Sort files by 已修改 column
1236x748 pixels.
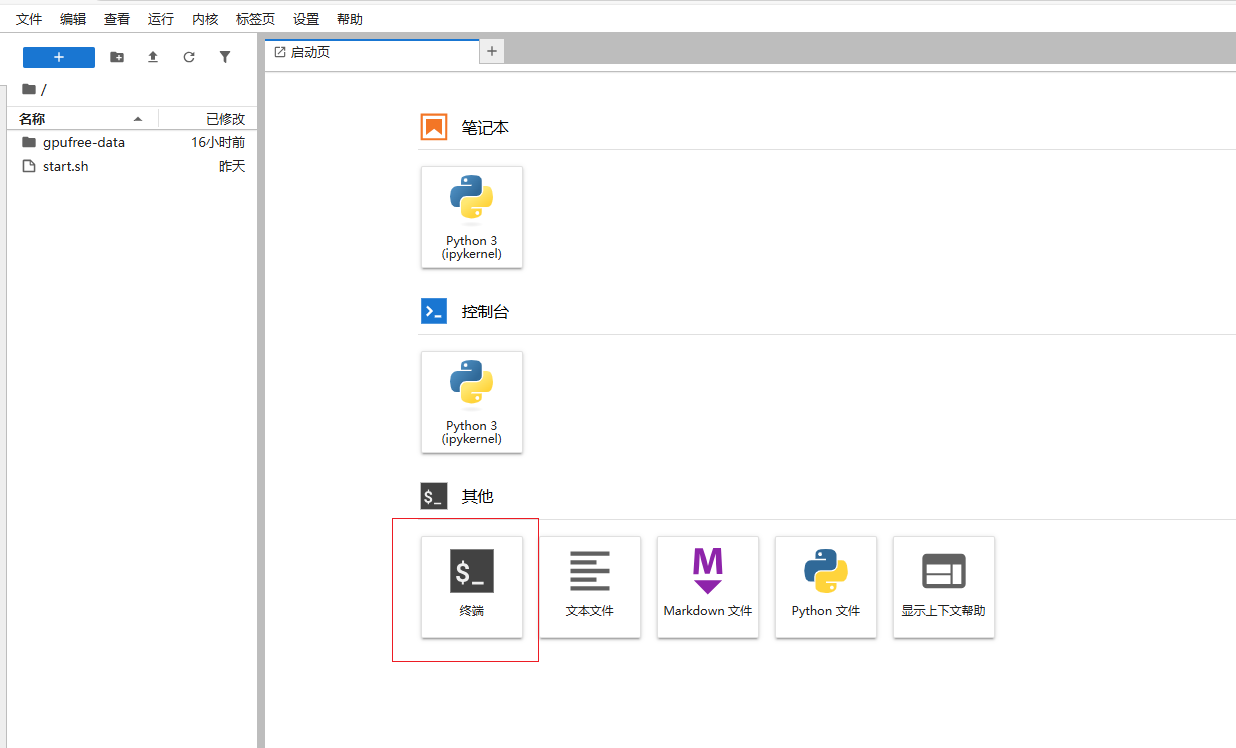[x=209, y=119]
